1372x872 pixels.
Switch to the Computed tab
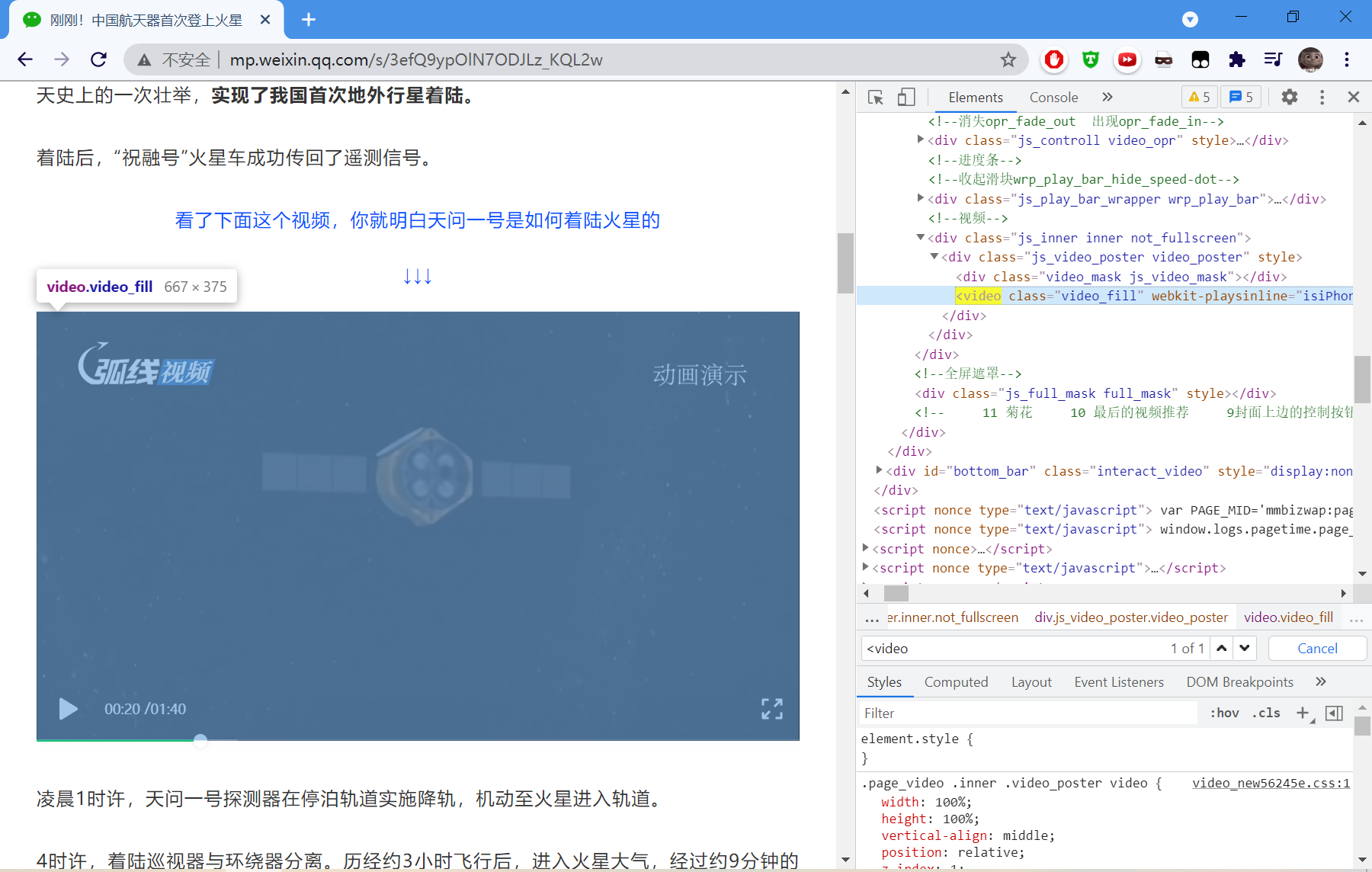pyautogui.click(x=956, y=682)
